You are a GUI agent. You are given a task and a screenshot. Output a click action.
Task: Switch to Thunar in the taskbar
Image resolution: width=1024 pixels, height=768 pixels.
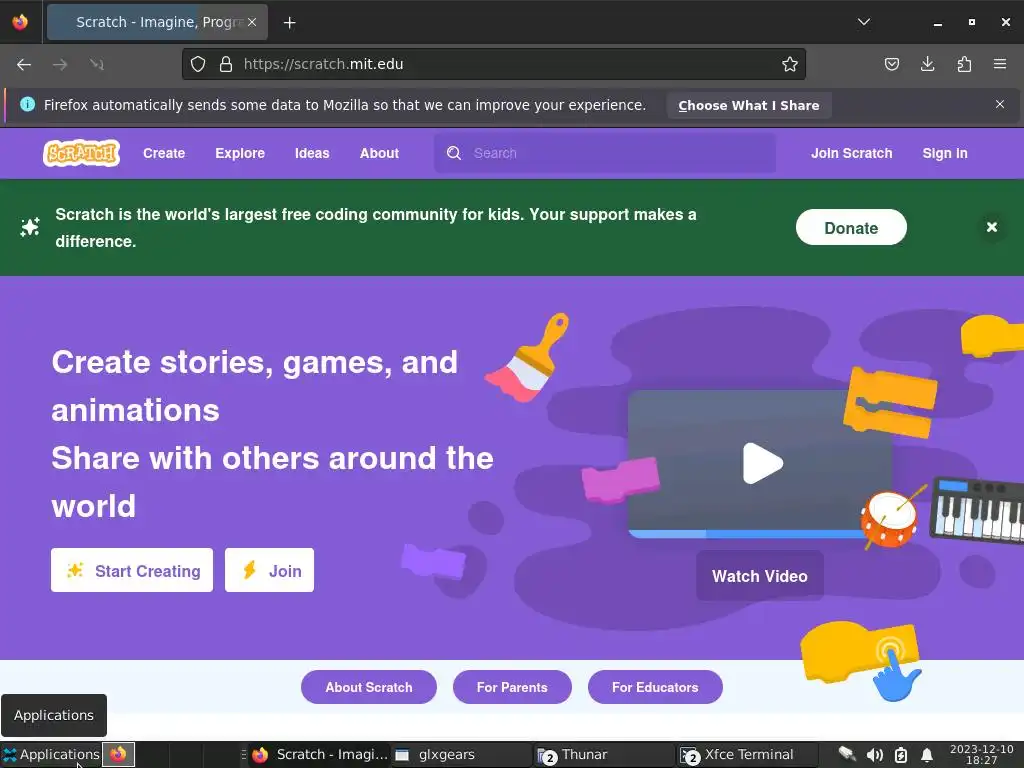603,754
